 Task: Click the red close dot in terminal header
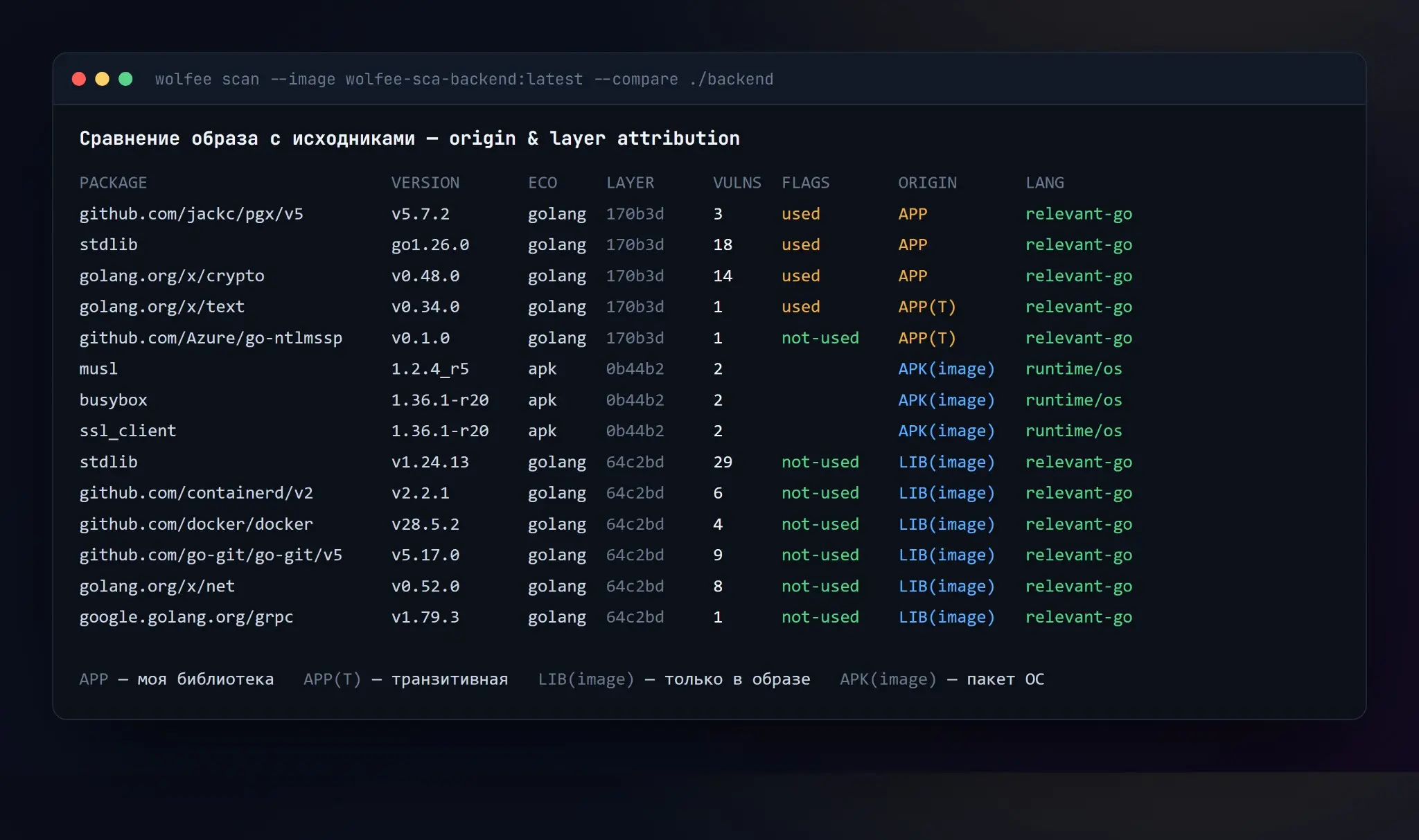pos(79,79)
